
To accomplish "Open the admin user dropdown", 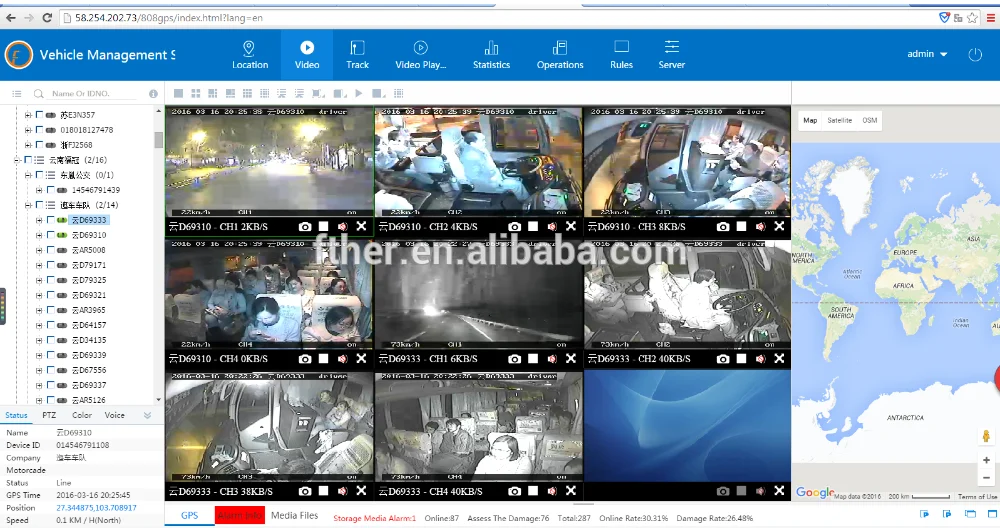I will click(927, 54).
